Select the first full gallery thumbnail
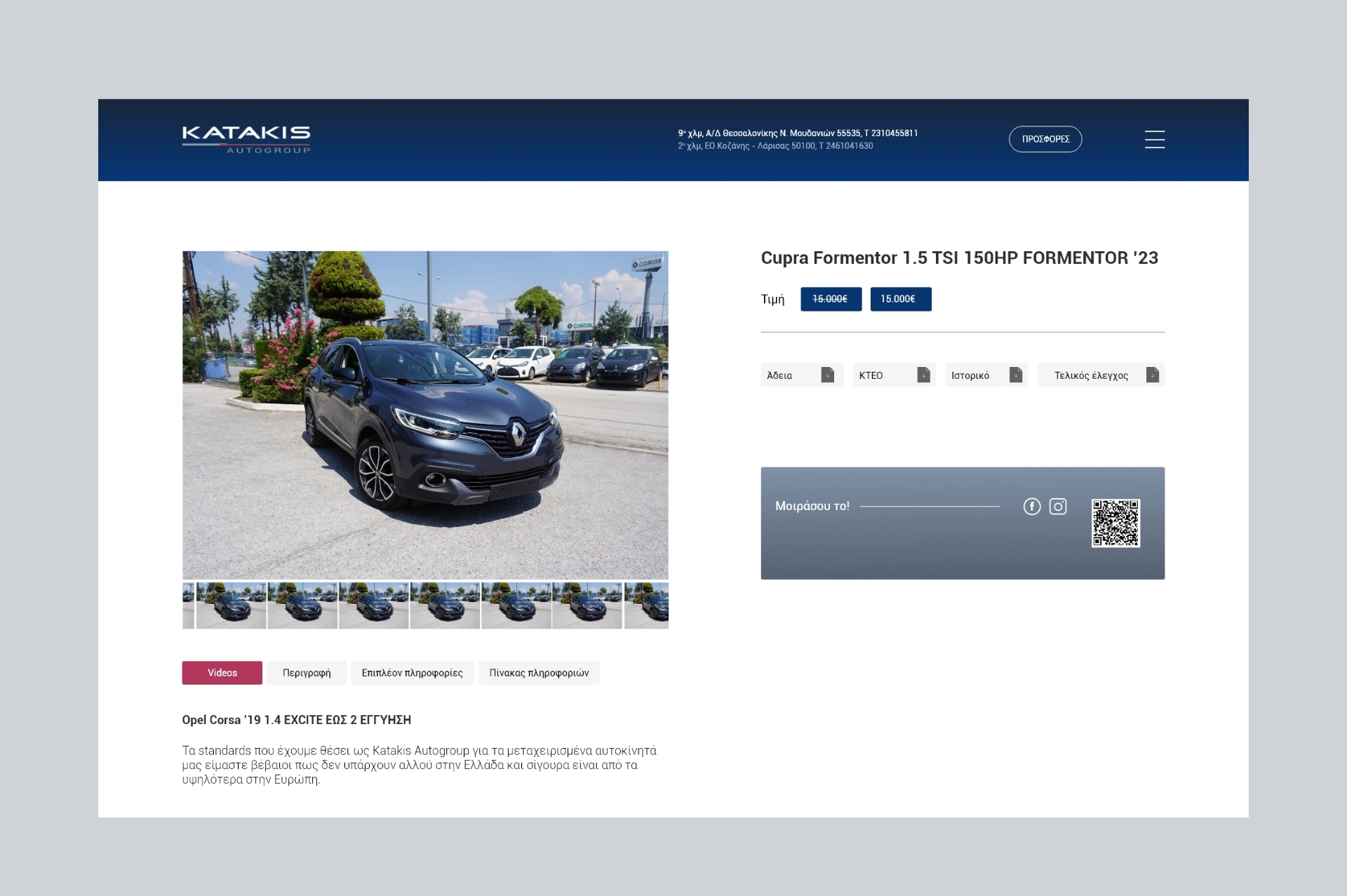This screenshot has width=1347, height=896. pos(231,606)
